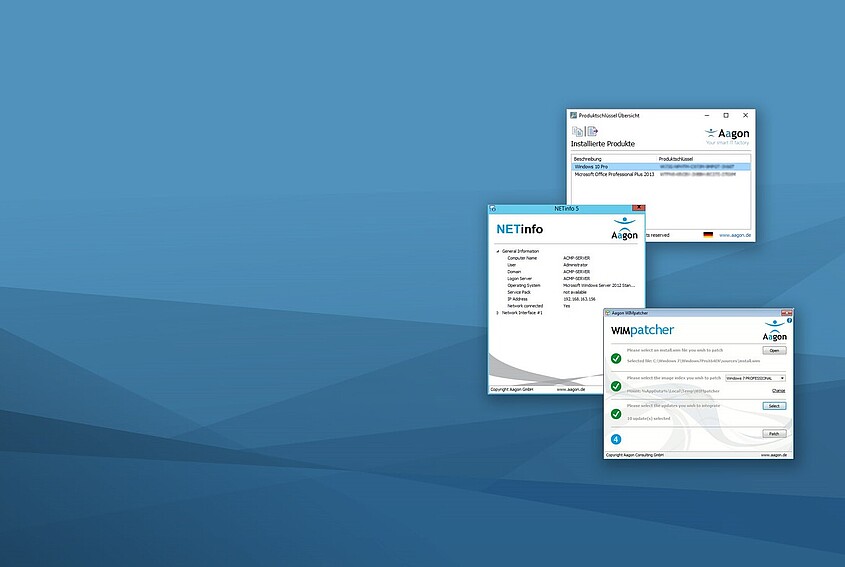The width and height of the screenshot is (845, 567).
Task: Close the Produktschlüssel Übersicht window
Action: tap(745, 115)
